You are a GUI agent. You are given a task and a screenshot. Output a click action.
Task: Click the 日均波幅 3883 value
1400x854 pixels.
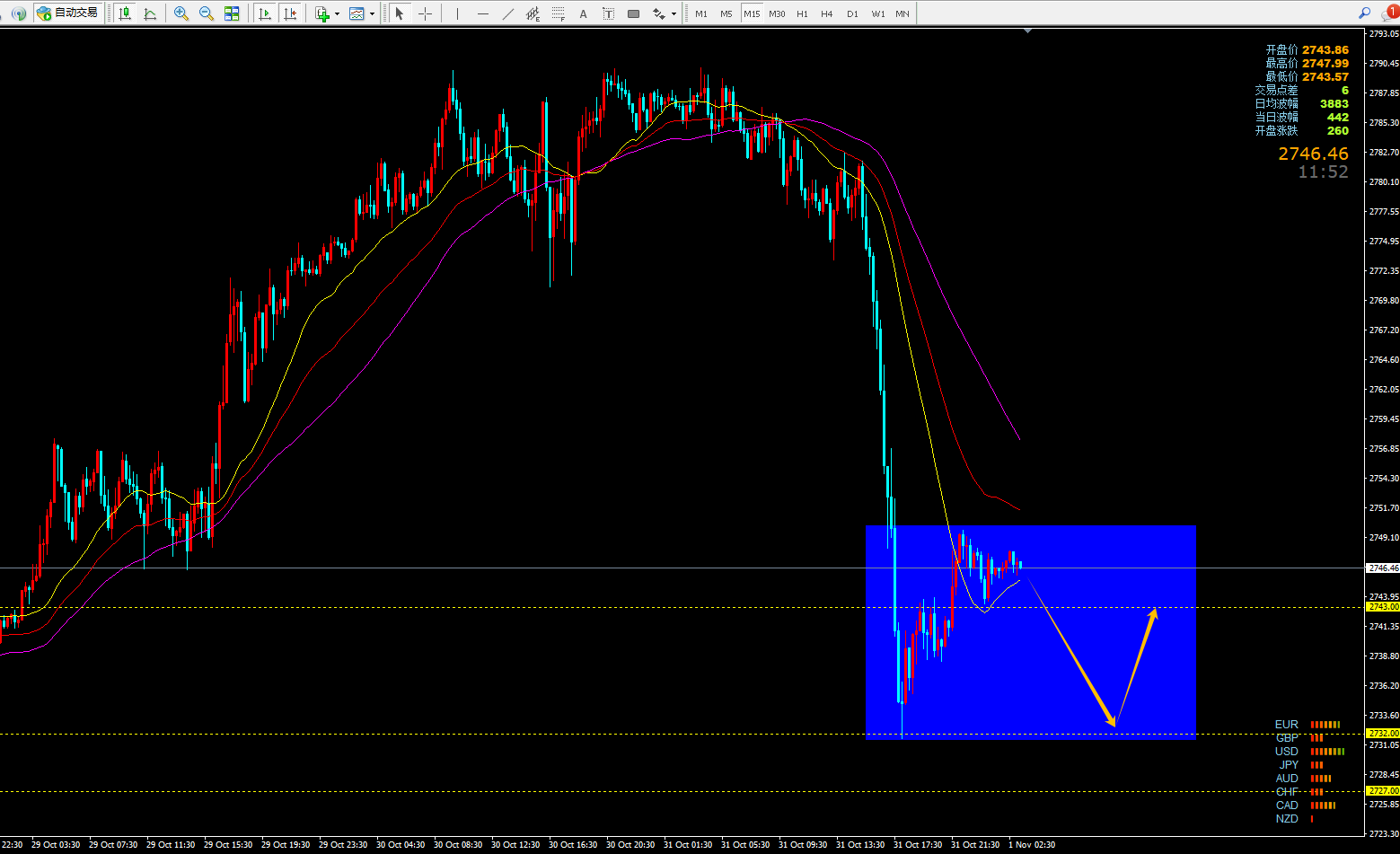tap(1334, 104)
